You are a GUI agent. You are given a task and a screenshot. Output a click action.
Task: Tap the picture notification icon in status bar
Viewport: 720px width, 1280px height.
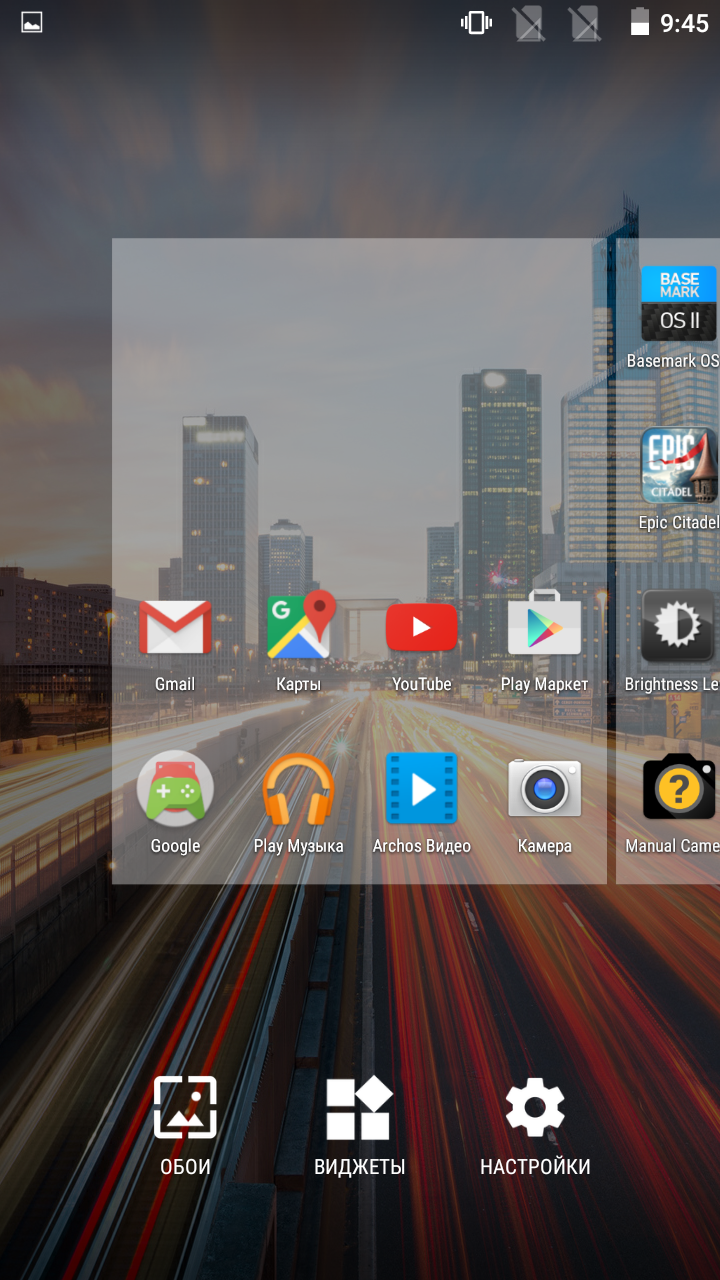(32, 22)
